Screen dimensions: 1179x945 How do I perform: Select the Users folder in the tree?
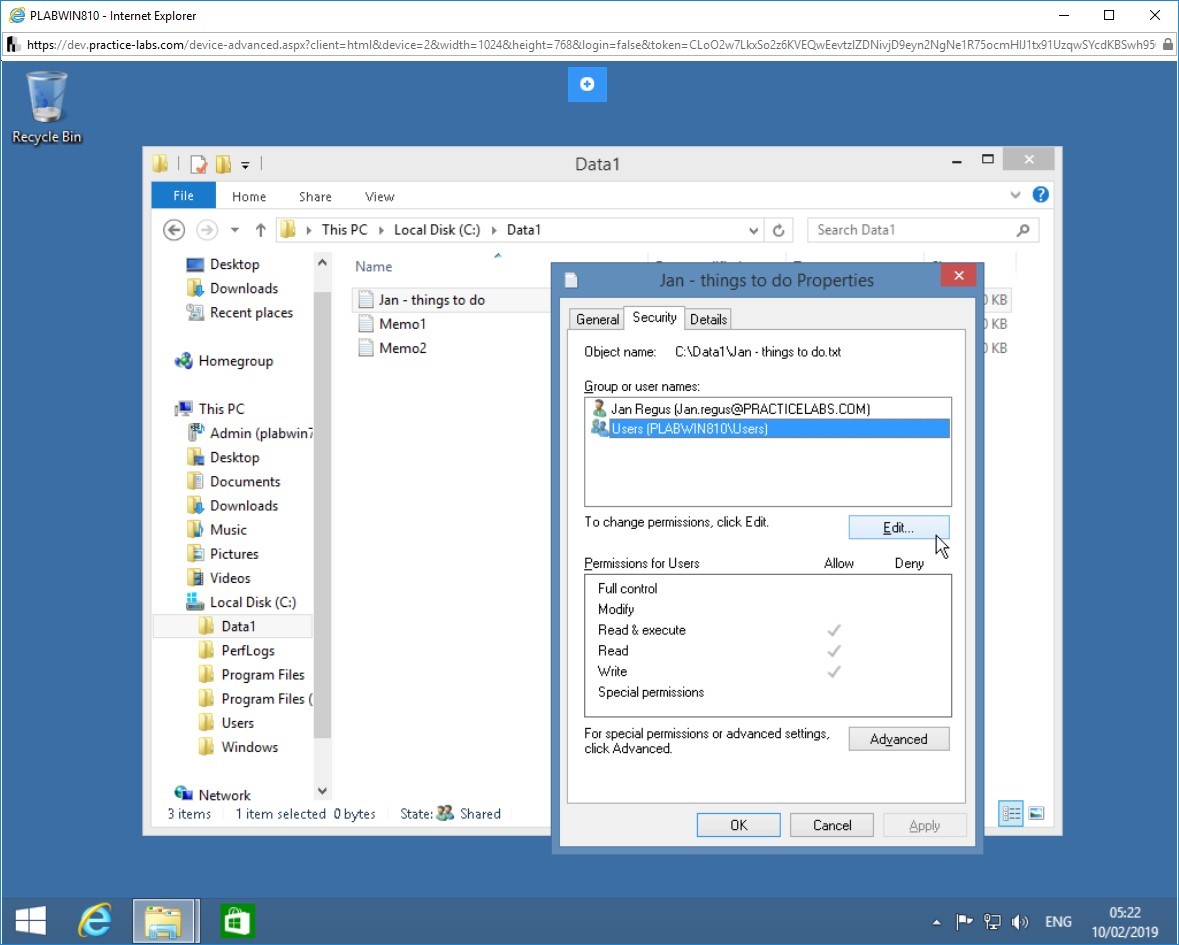(237, 722)
